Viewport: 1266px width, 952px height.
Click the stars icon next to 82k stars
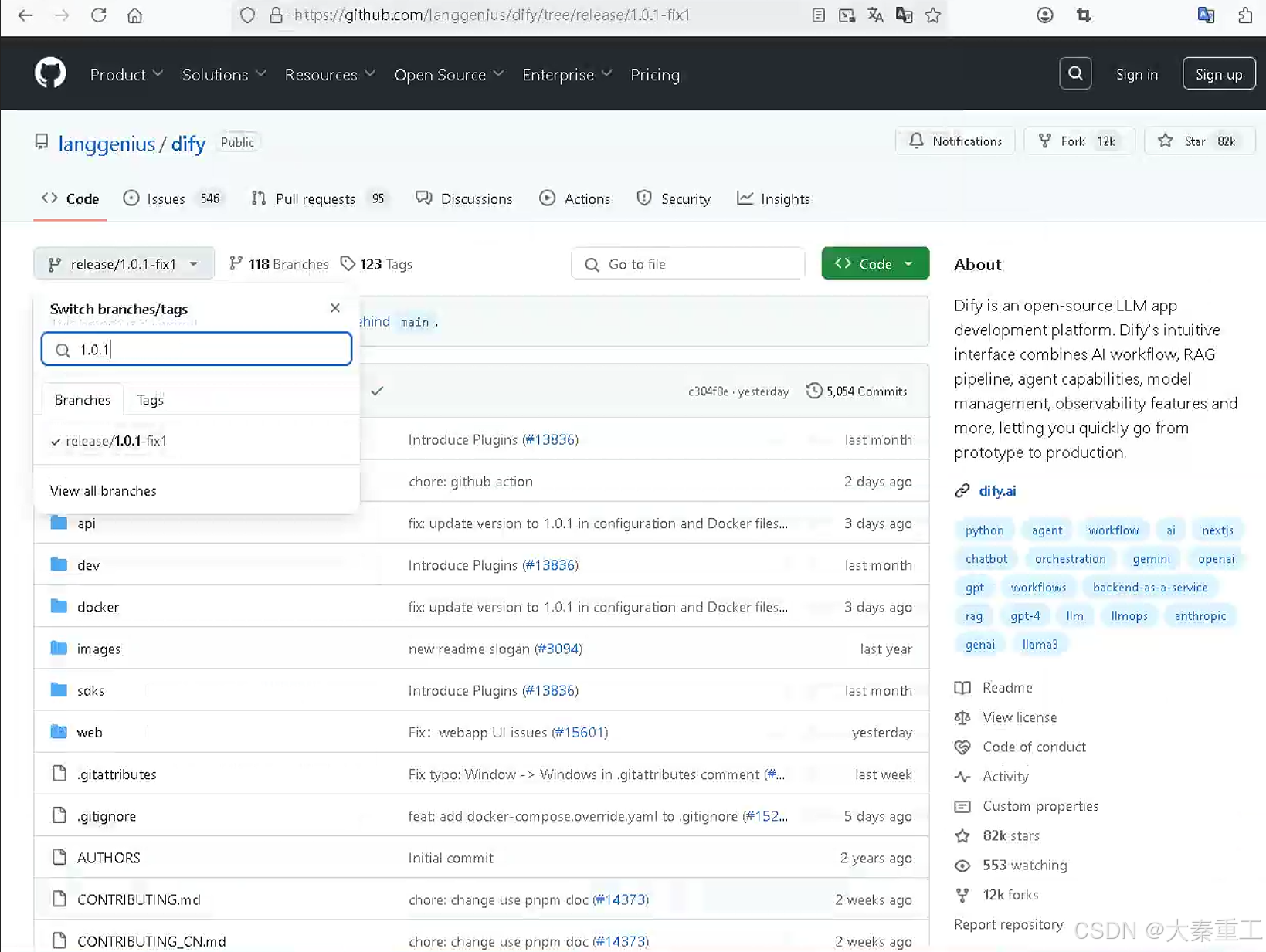(962, 835)
